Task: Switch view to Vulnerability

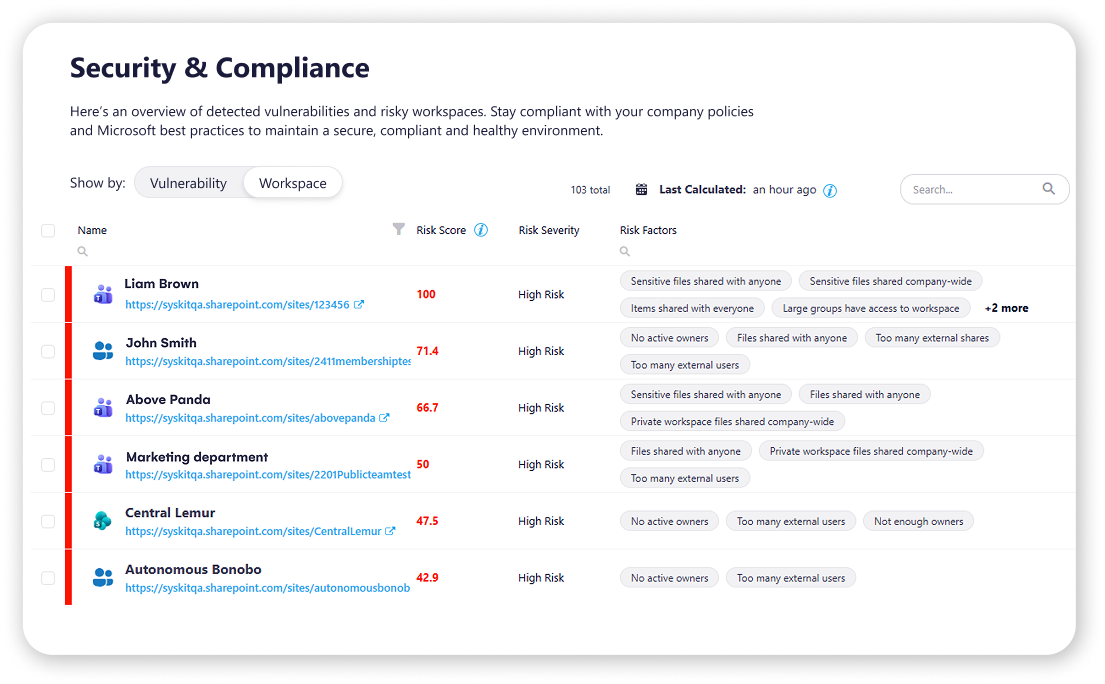Action: [188, 183]
